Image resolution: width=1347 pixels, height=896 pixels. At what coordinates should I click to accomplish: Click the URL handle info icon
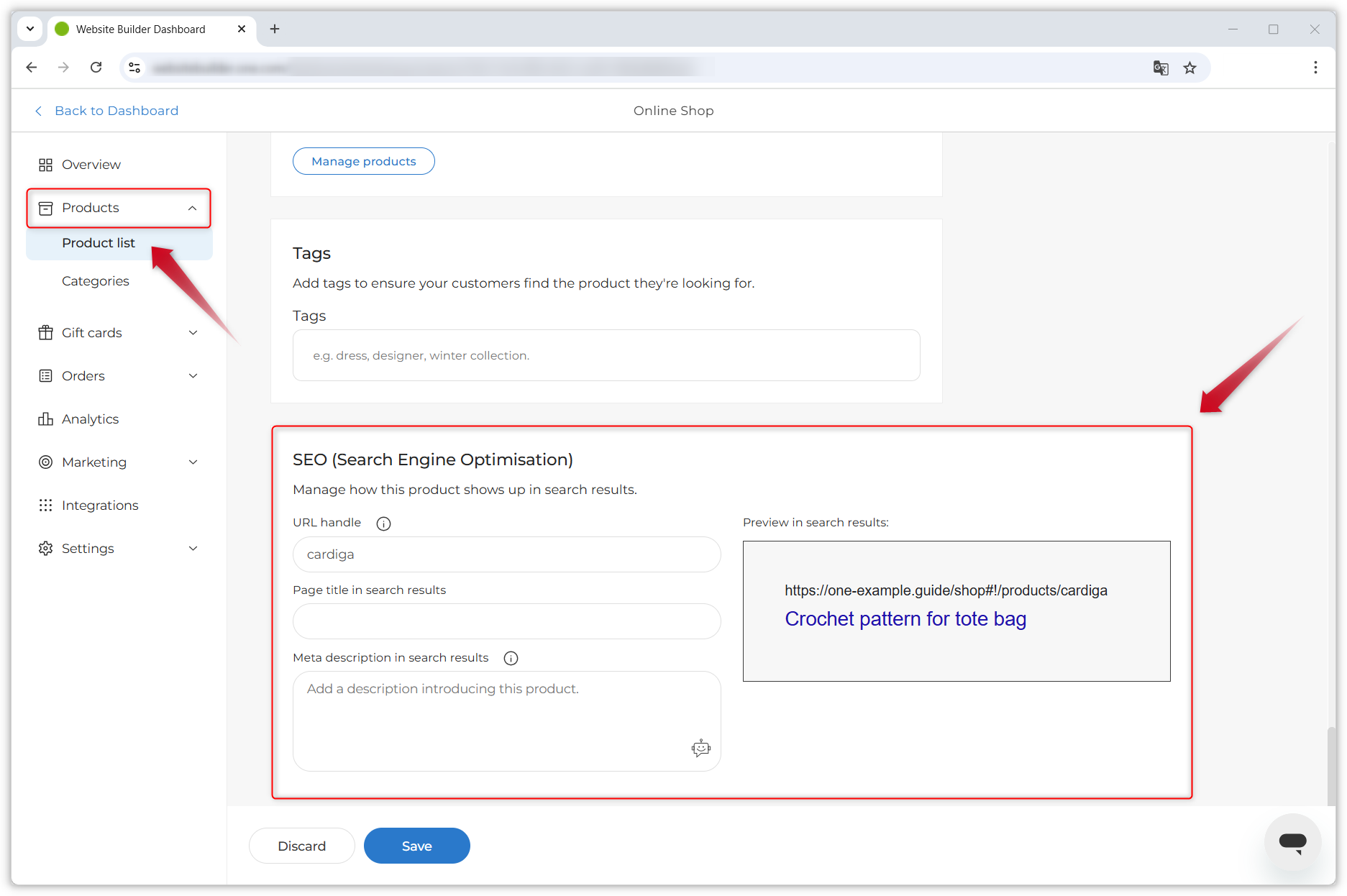tap(383, 524)
